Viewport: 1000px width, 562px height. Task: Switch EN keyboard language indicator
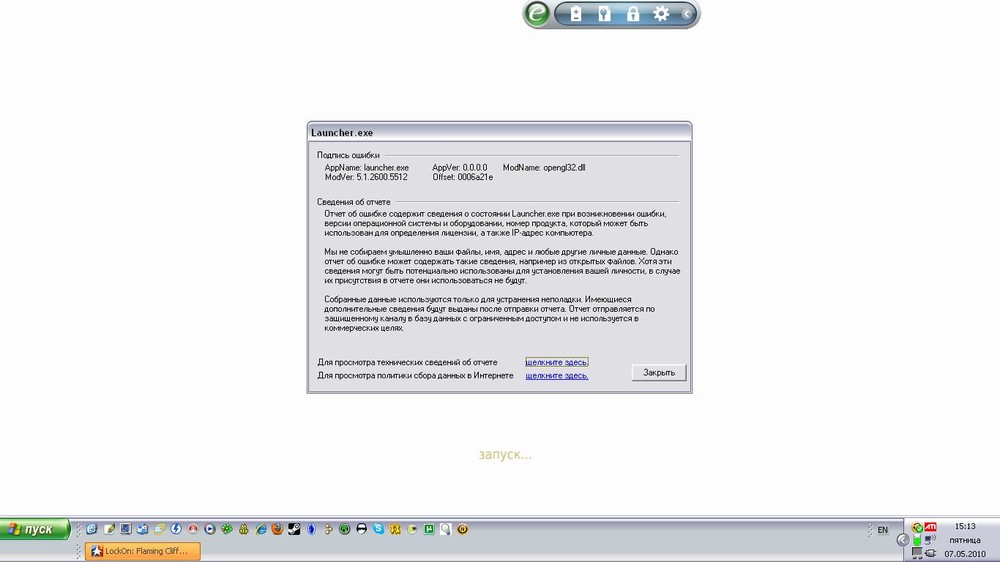883,529
